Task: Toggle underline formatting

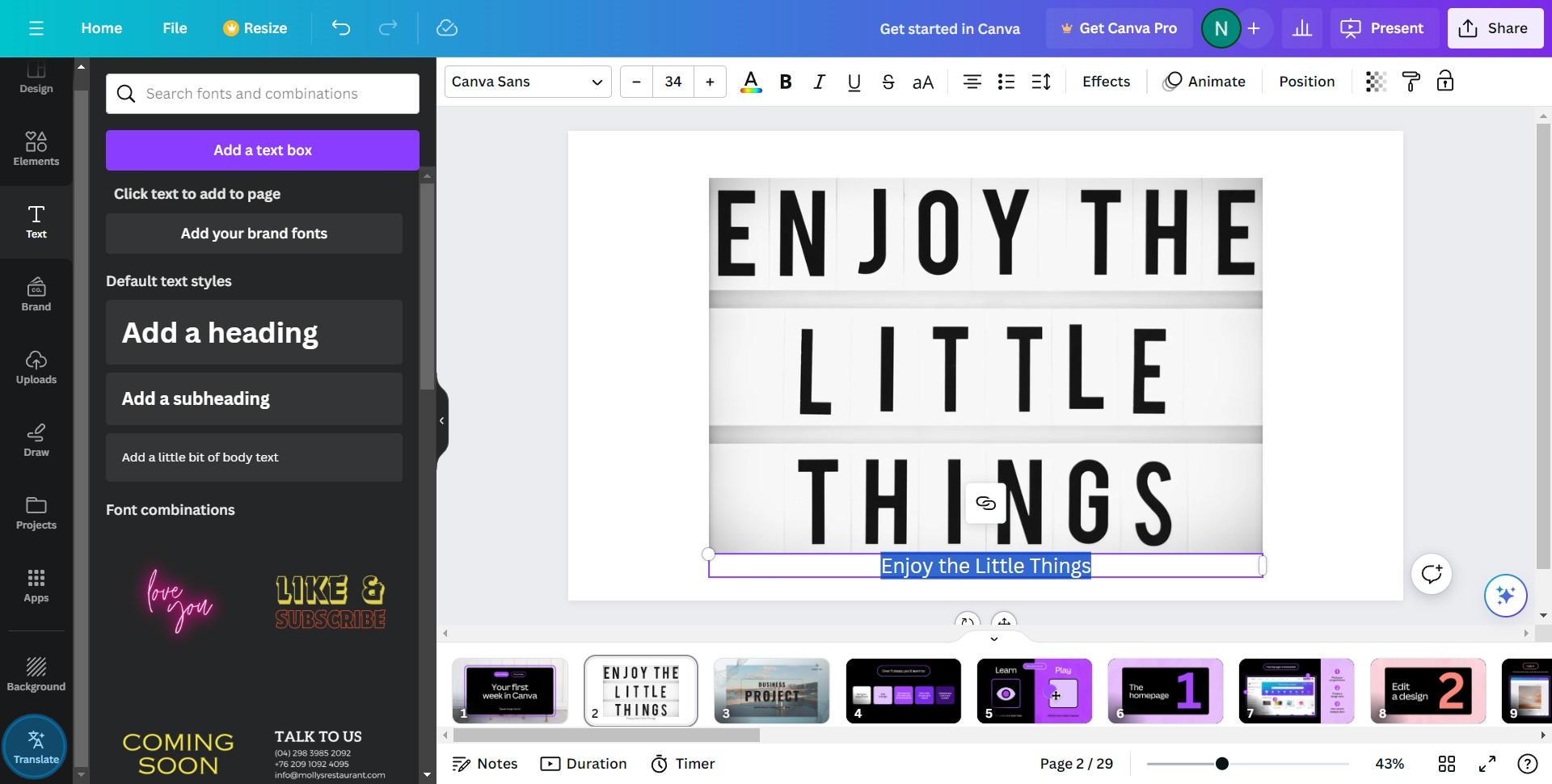Action: click(854, 82)
